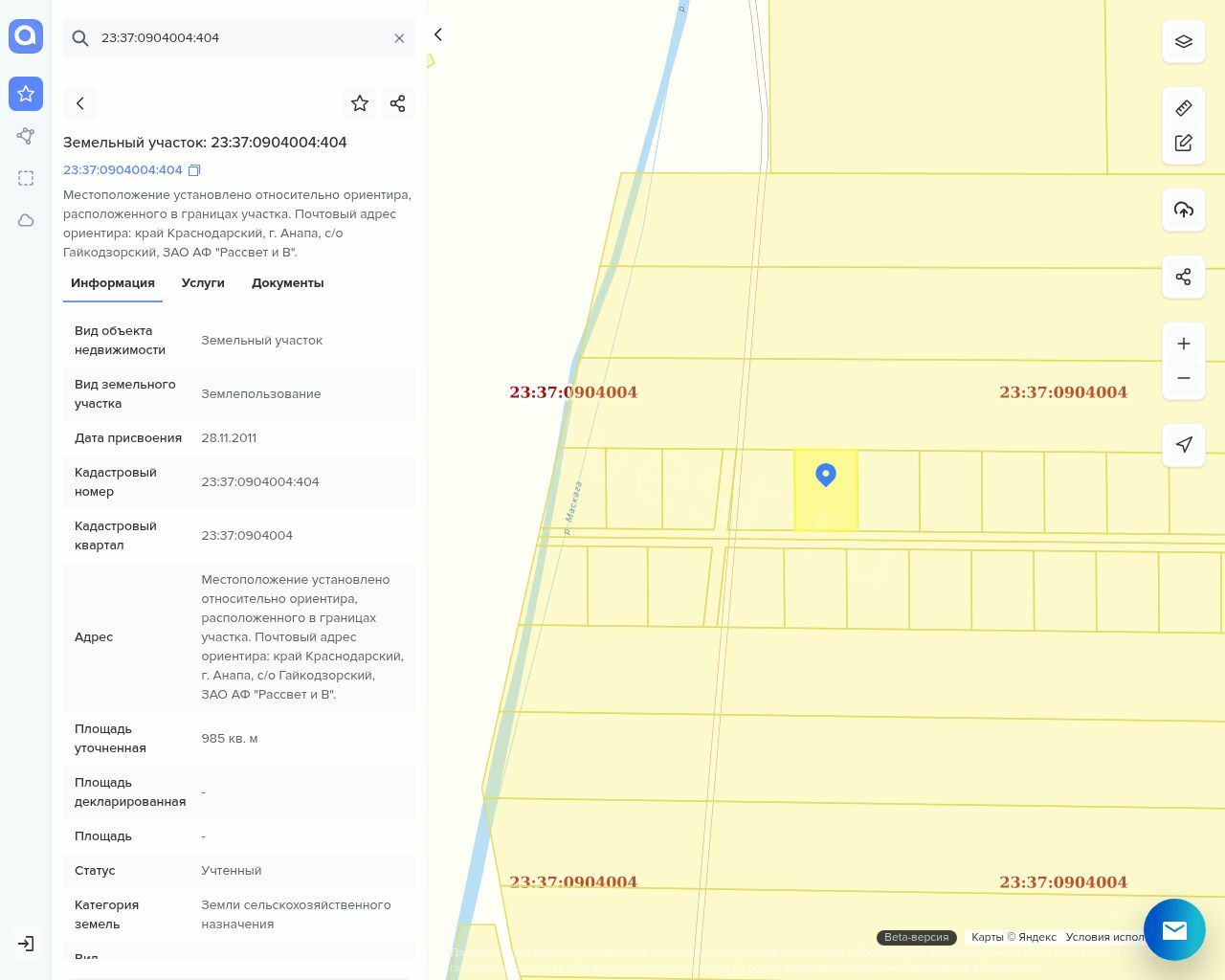The width and height of the screenshot is (1225, 980).
Task: Share the map using right toolbar icon
Action: [x=1184, y=277]
